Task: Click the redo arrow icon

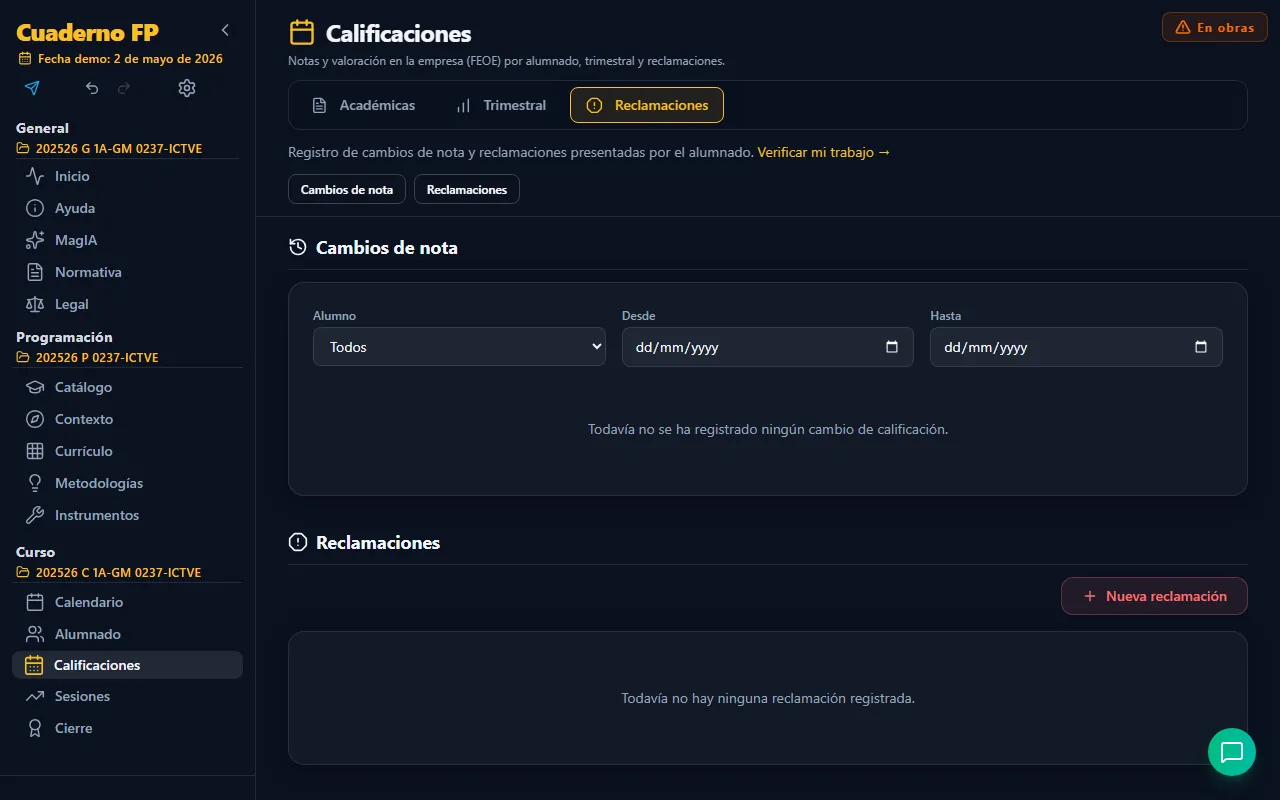Action: (124, 88)
